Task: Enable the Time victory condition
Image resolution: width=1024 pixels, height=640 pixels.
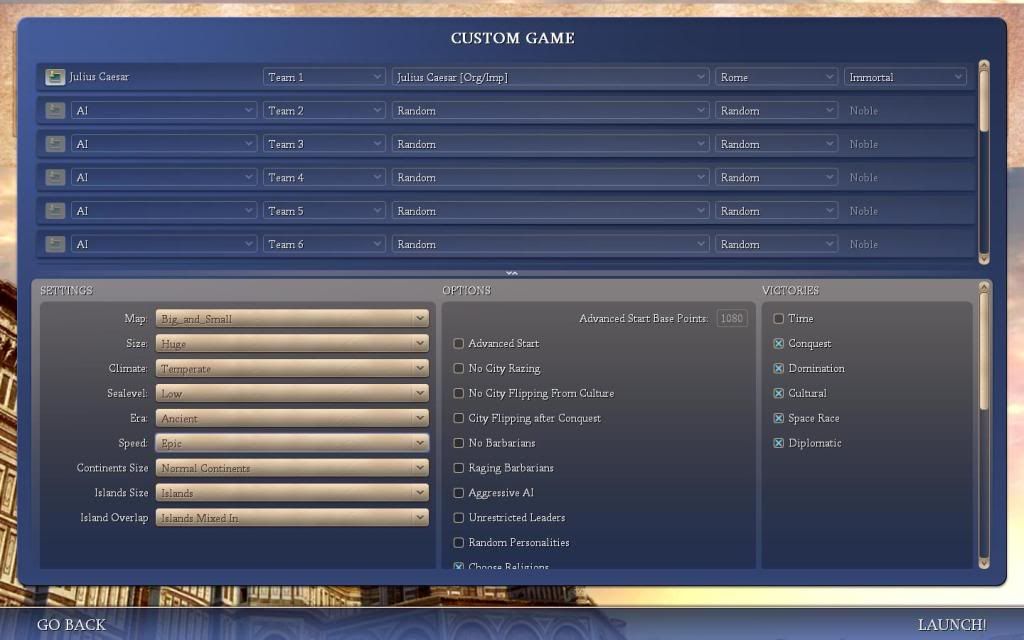Action: point(778,319)
